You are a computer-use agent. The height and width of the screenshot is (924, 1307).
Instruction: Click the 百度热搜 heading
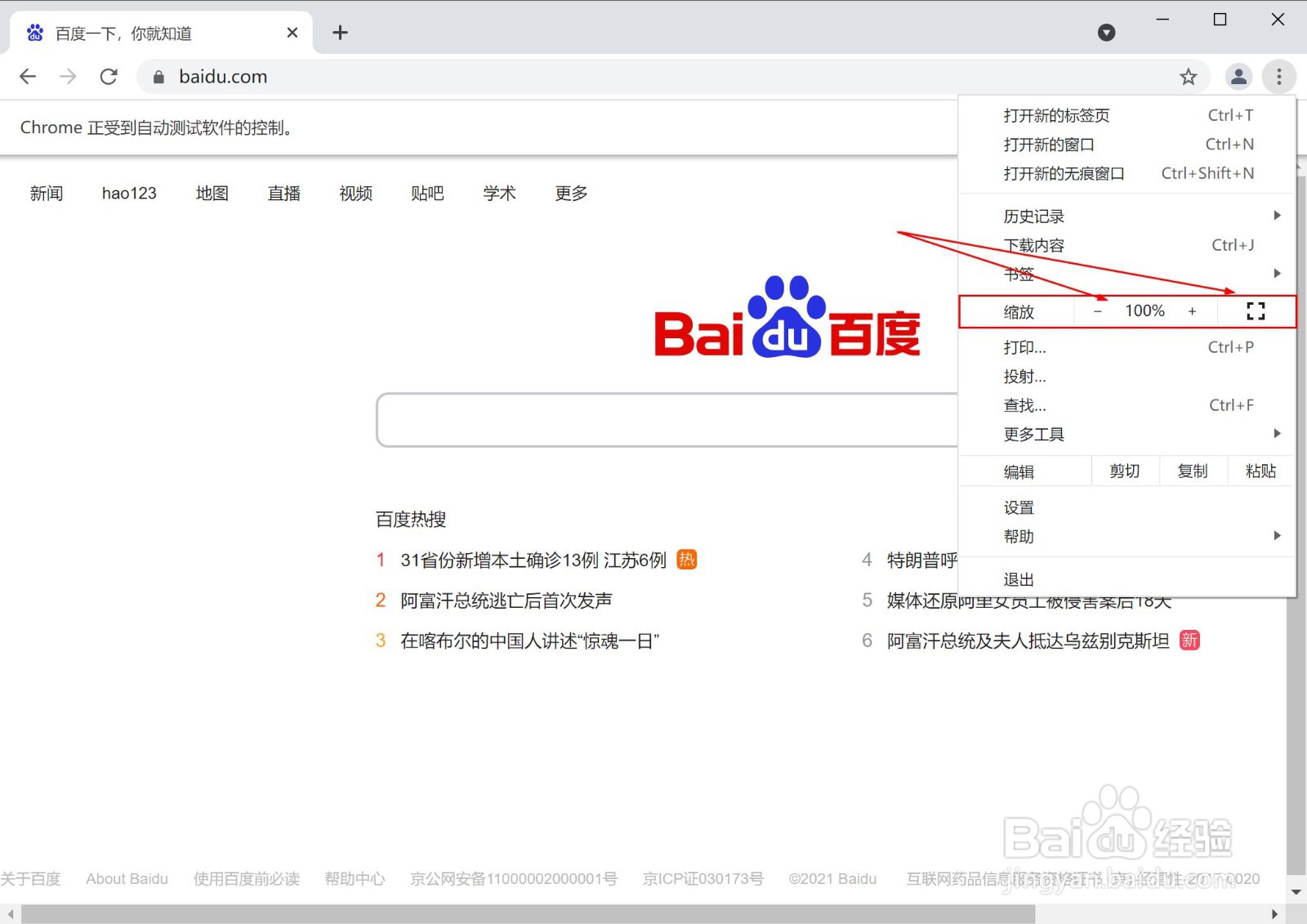click(x=411, y=520)
